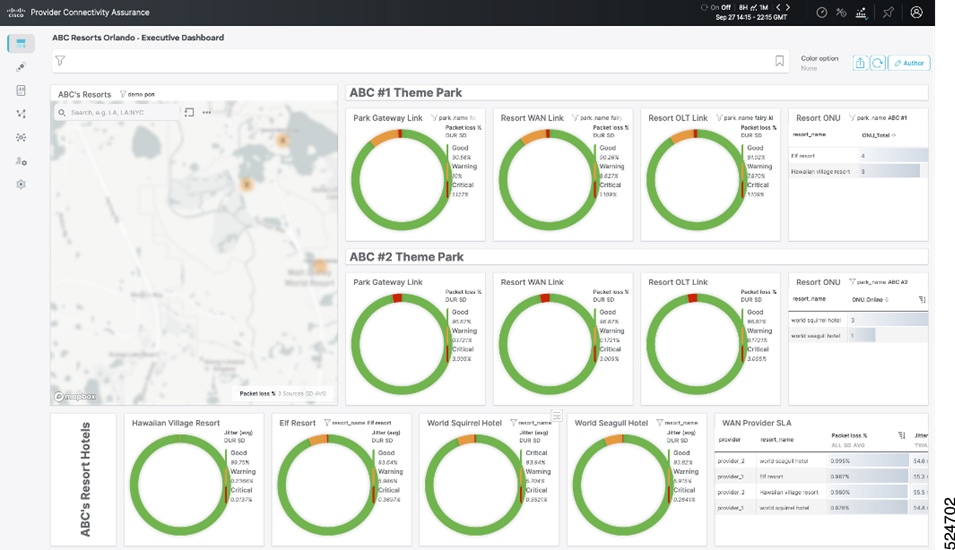This screenshot has width=955, height=550.
Task: Go to the previous time interval arrow
Action: [x=778, y=7]
